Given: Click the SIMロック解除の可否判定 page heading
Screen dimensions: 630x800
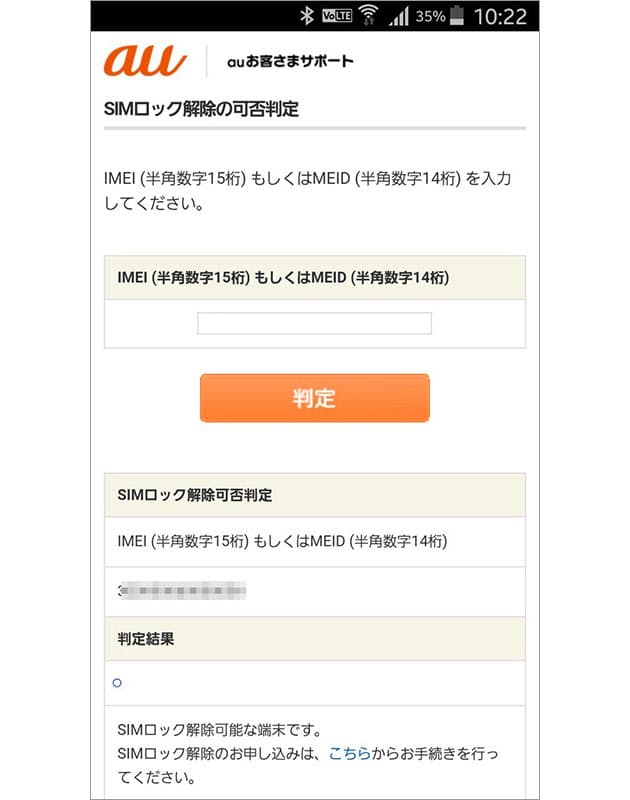Looking at the screenshot, I should [201, 110].
